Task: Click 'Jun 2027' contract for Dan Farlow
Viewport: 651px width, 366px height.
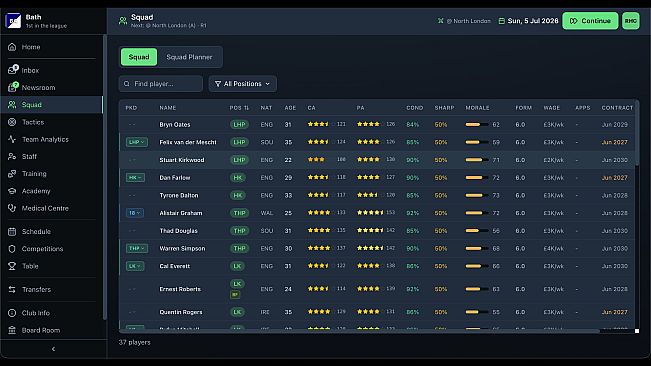Action: 614,178
